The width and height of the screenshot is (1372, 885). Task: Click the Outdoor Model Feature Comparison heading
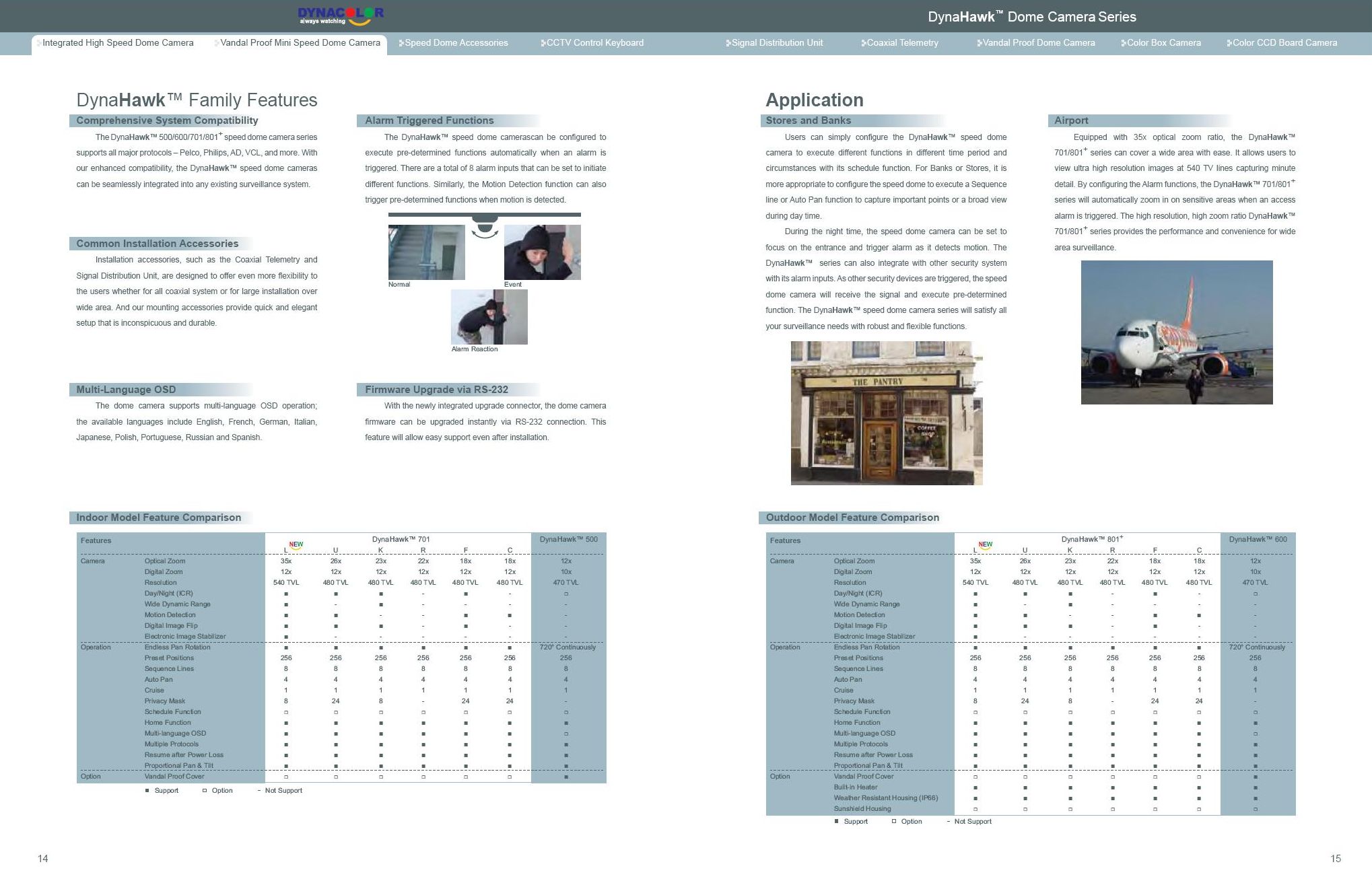852,518
